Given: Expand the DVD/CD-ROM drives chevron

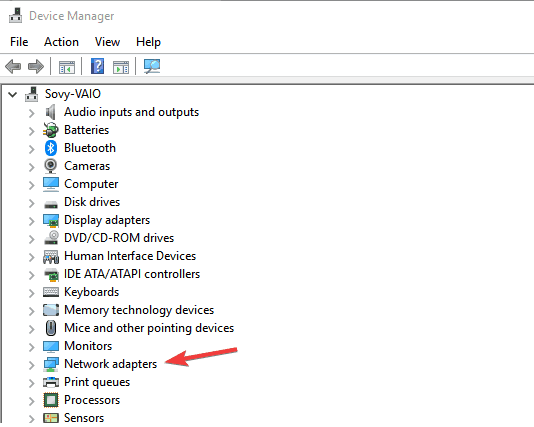Looking at the screenshot, I should click(x=31, y=239).
